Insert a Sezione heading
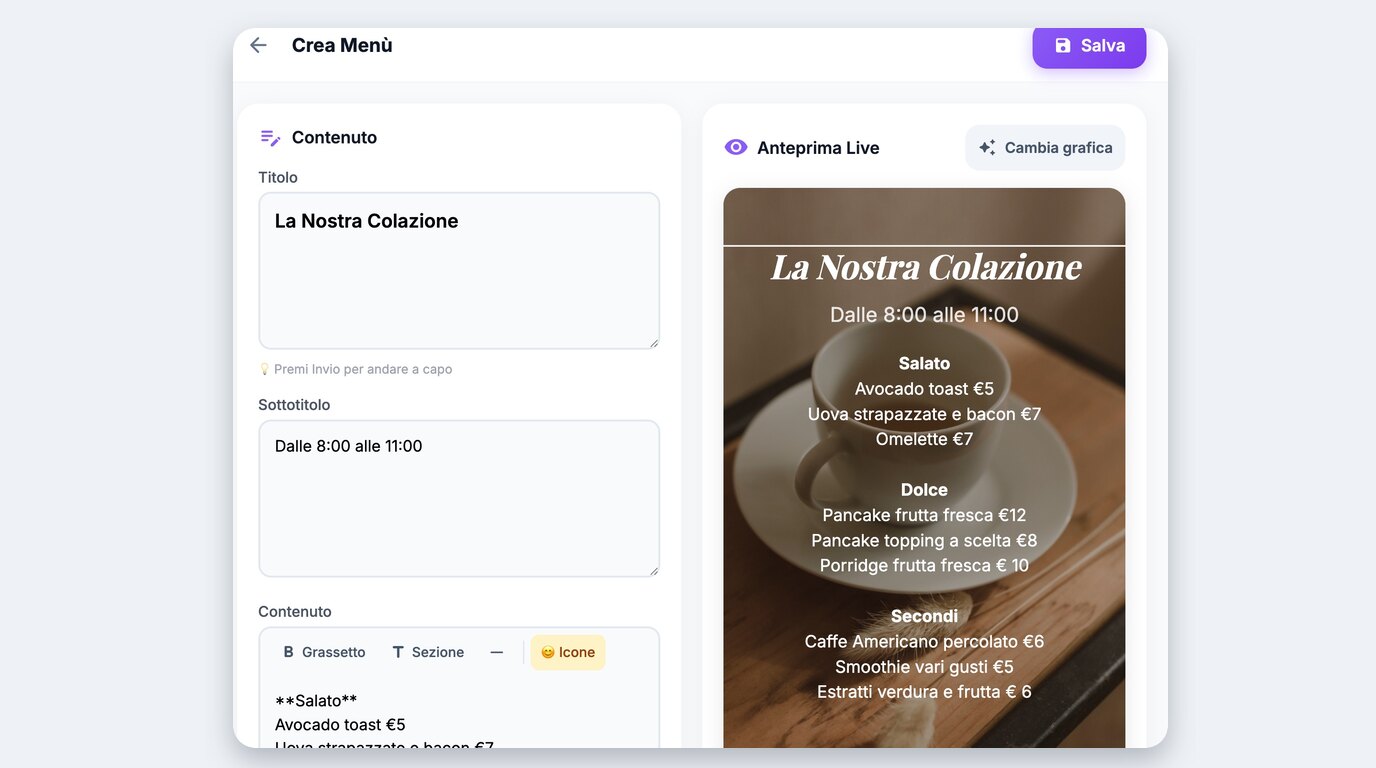The width and height of the screenshot is (1376, 768). pyautogui.click(x=428, y=652)
